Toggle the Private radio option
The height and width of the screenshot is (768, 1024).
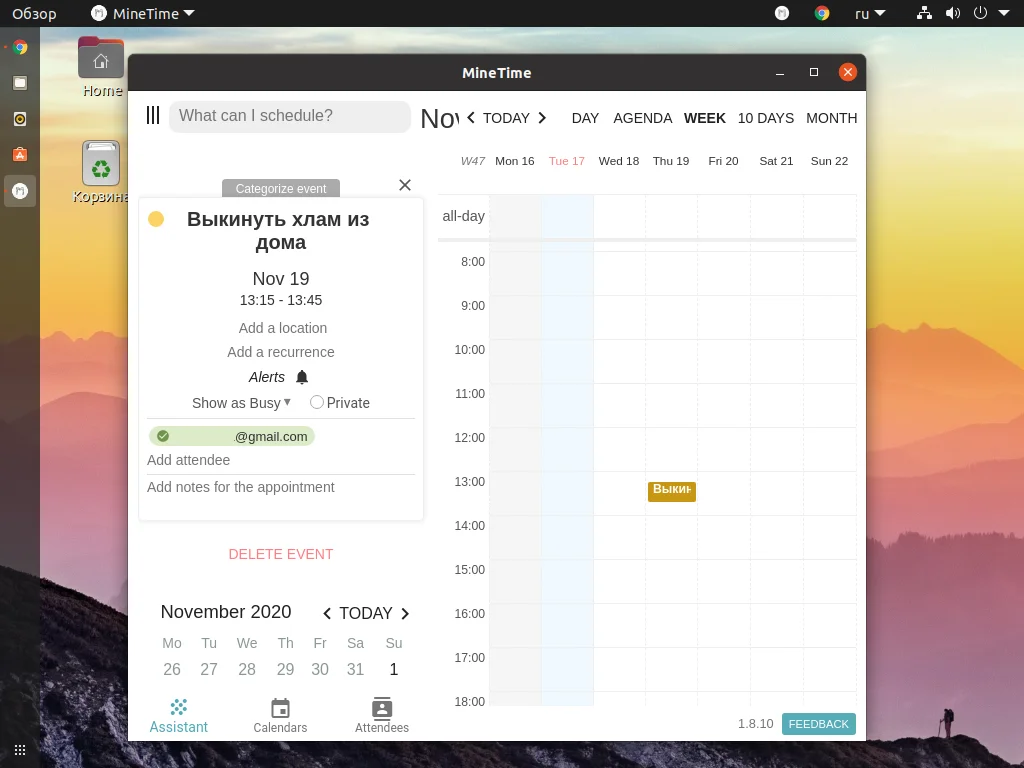(x=317, y=402)
